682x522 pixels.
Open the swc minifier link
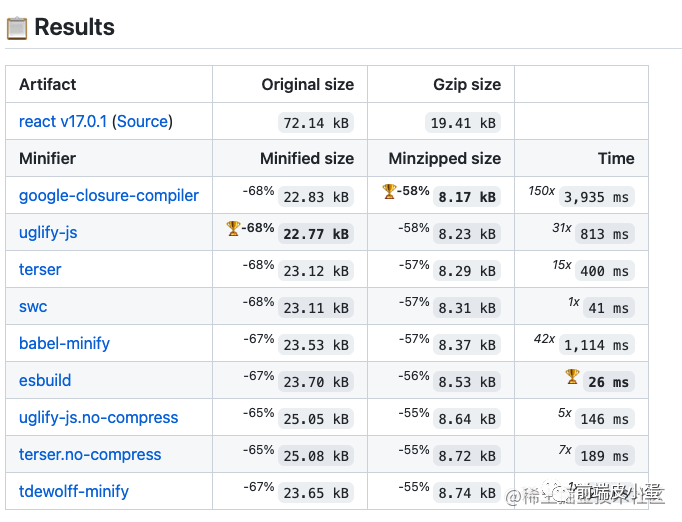click(x=33, y=306)
